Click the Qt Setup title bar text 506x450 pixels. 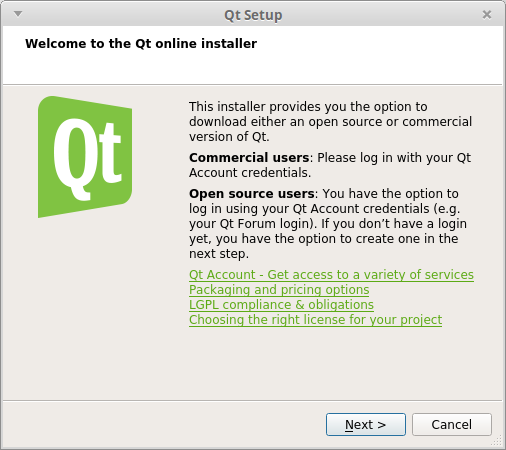pos(253,15)
